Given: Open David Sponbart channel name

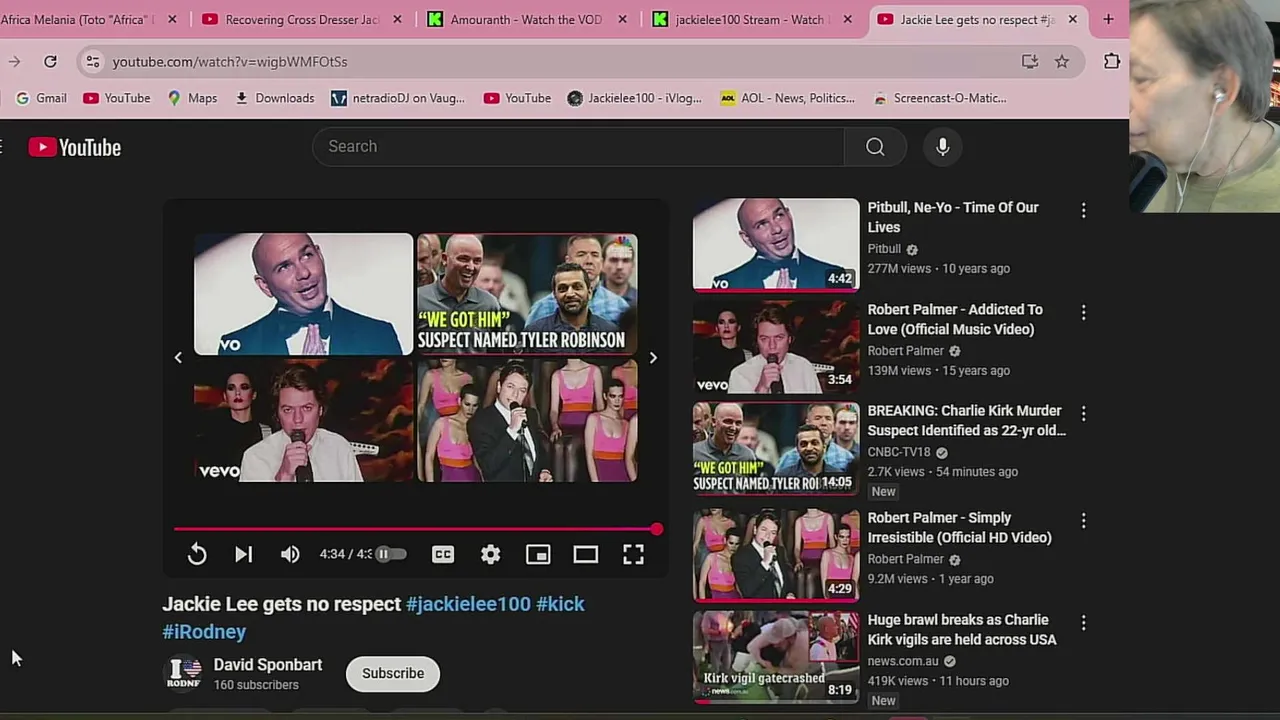Looking at the screenshot, I should (267, 665).
